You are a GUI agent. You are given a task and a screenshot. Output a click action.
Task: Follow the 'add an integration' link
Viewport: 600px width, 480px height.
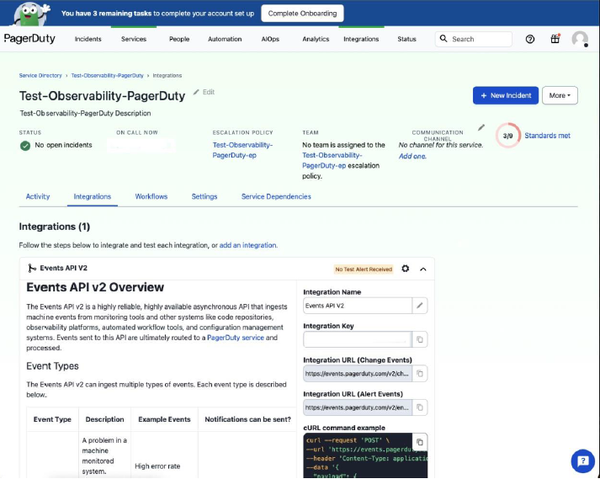(248, 245)
